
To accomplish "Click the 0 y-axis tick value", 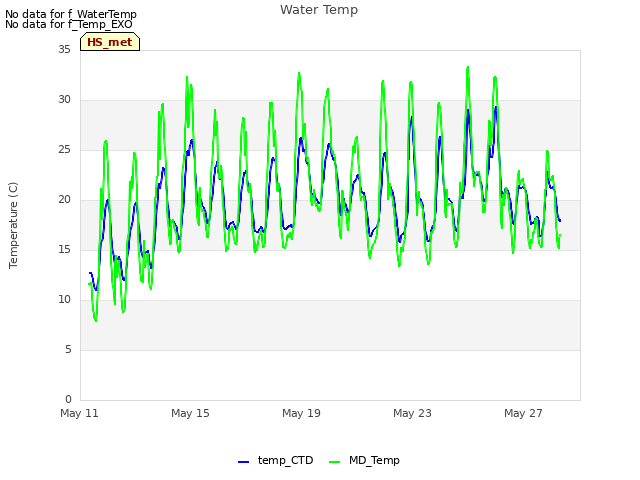I will (x=68, y=399).
